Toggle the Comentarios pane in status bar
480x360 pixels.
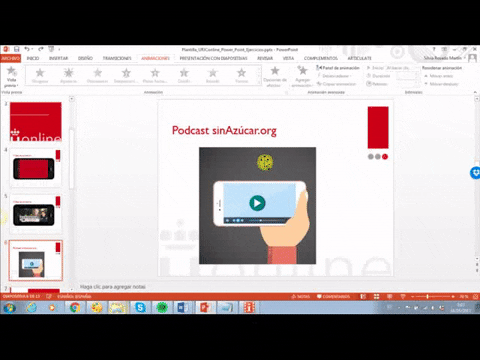(333, 296)
